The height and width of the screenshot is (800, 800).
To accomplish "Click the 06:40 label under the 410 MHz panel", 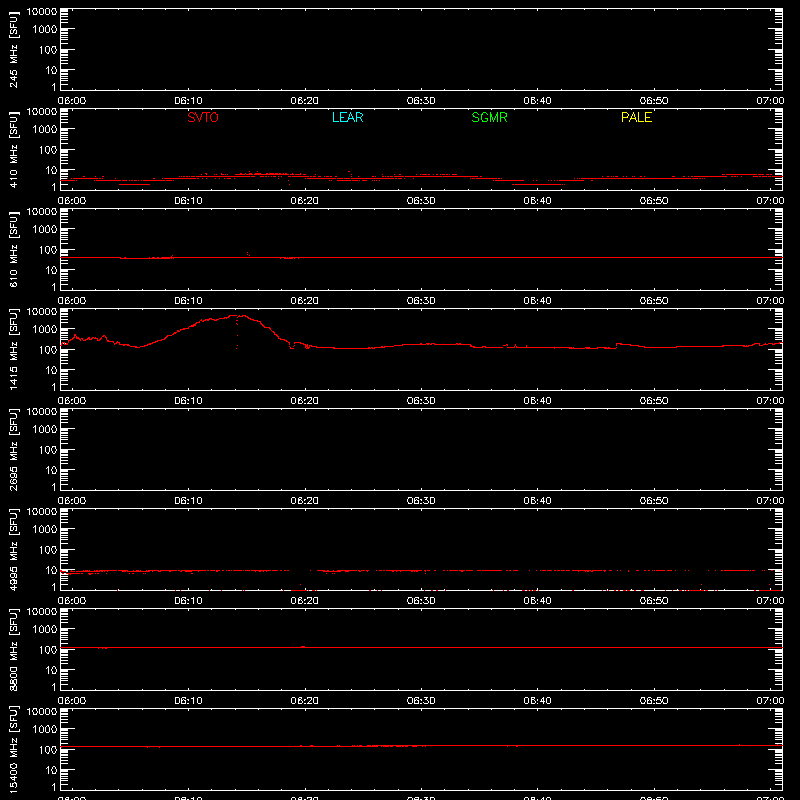I will [537, 201].
